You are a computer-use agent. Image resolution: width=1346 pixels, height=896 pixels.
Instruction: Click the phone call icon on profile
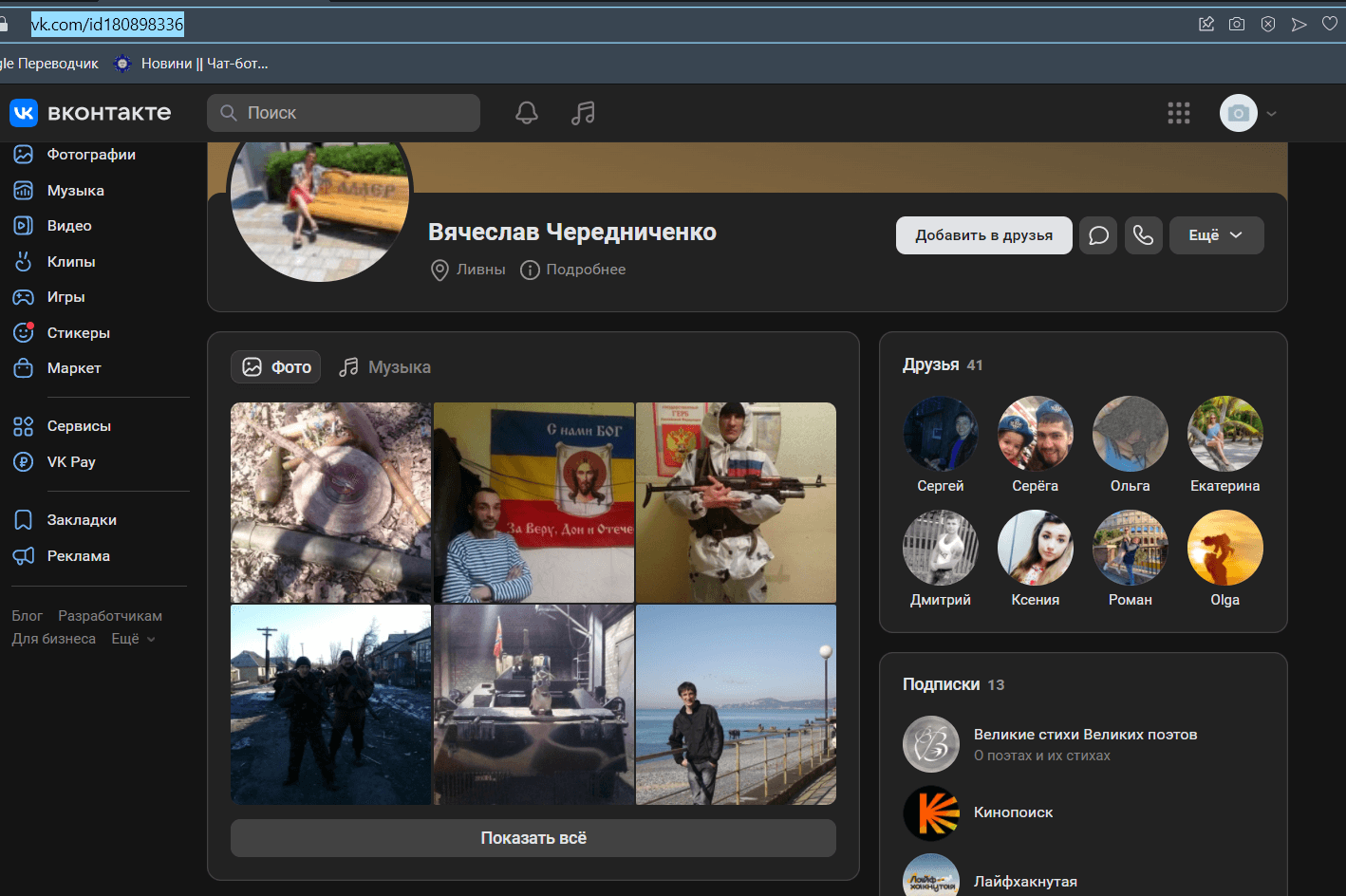tap(1144, 235)
